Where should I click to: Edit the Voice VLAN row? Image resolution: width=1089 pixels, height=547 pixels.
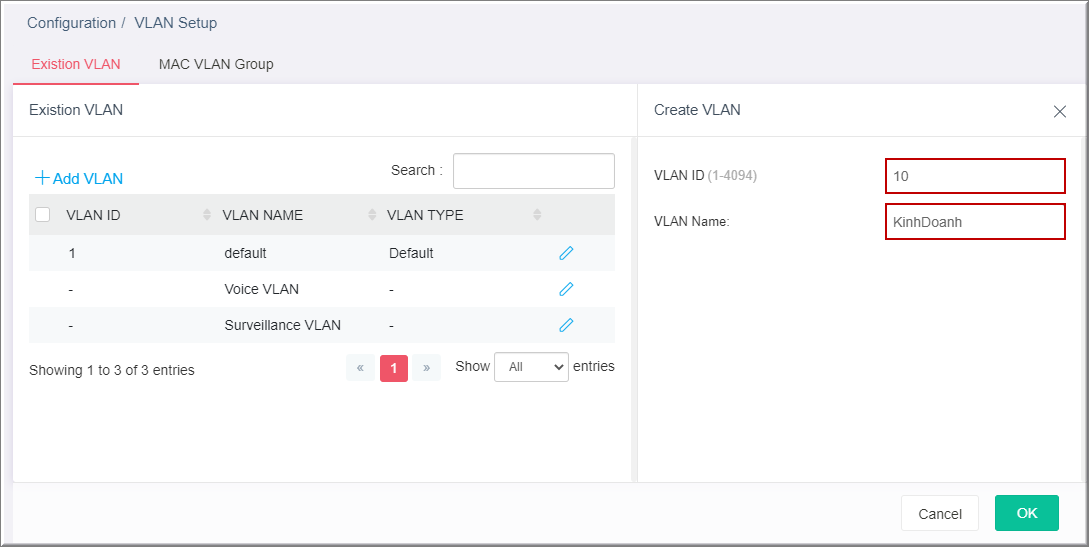point(566,289)
